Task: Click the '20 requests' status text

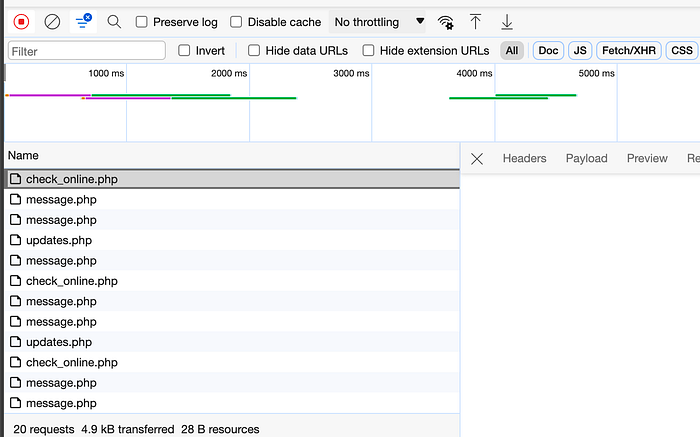Action: pos(44,429)
